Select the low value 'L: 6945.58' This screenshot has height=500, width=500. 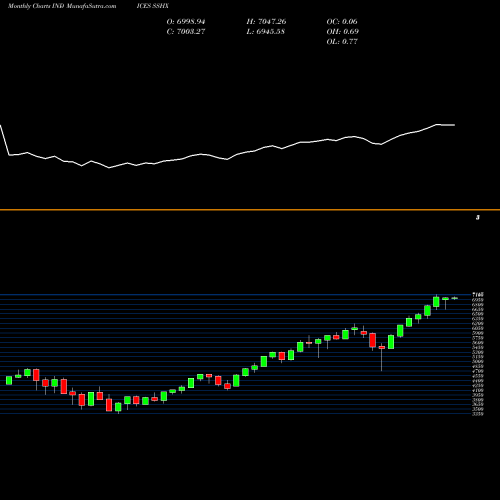[x=266, y=32]
